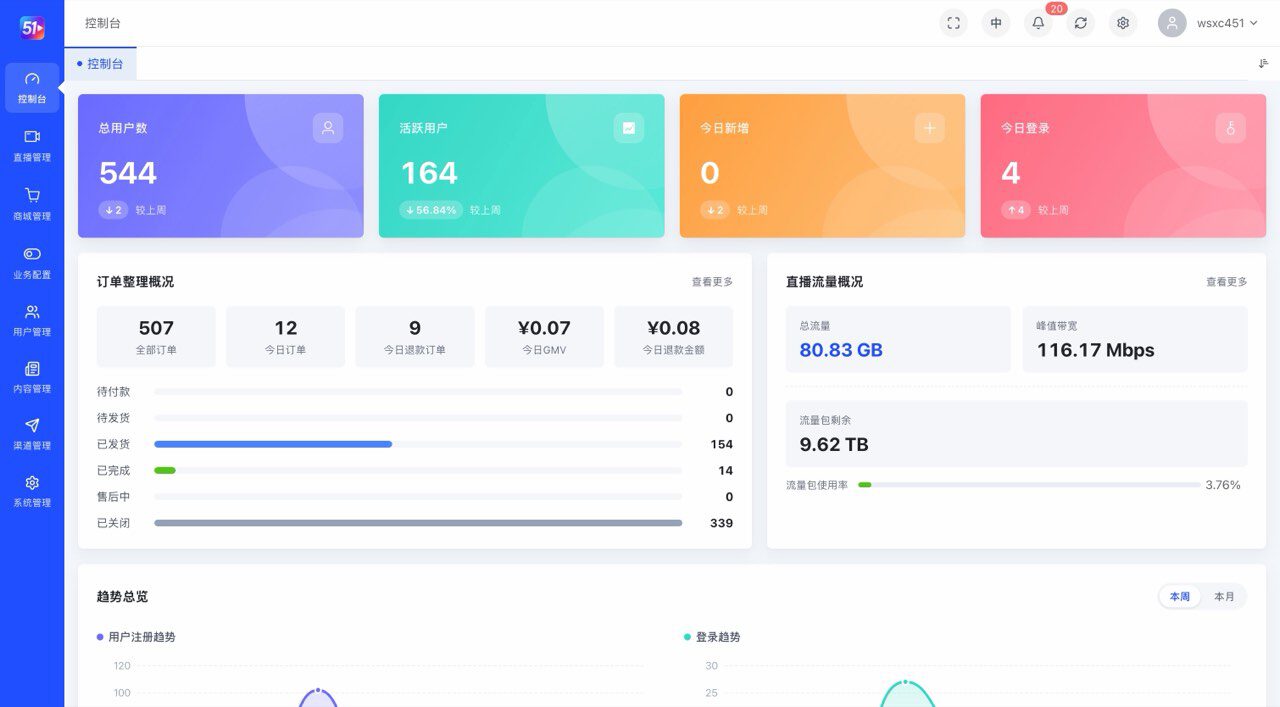This screenshot has height=707, width=1280.
Task: Open 用户管理 in the sidebar
Action: pyautogui.click(x=32, y=319)
